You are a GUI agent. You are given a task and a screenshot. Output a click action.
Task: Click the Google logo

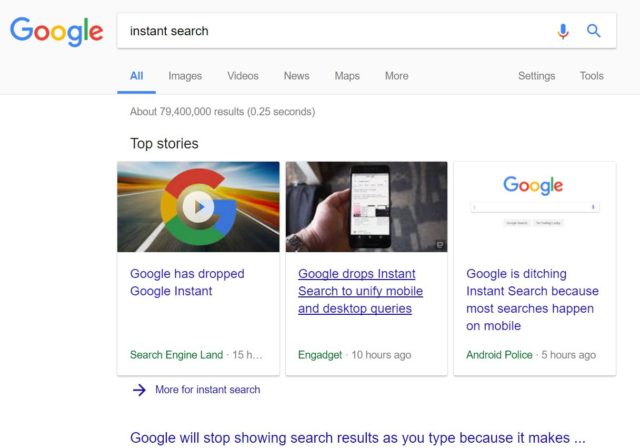tap(56, 31)
